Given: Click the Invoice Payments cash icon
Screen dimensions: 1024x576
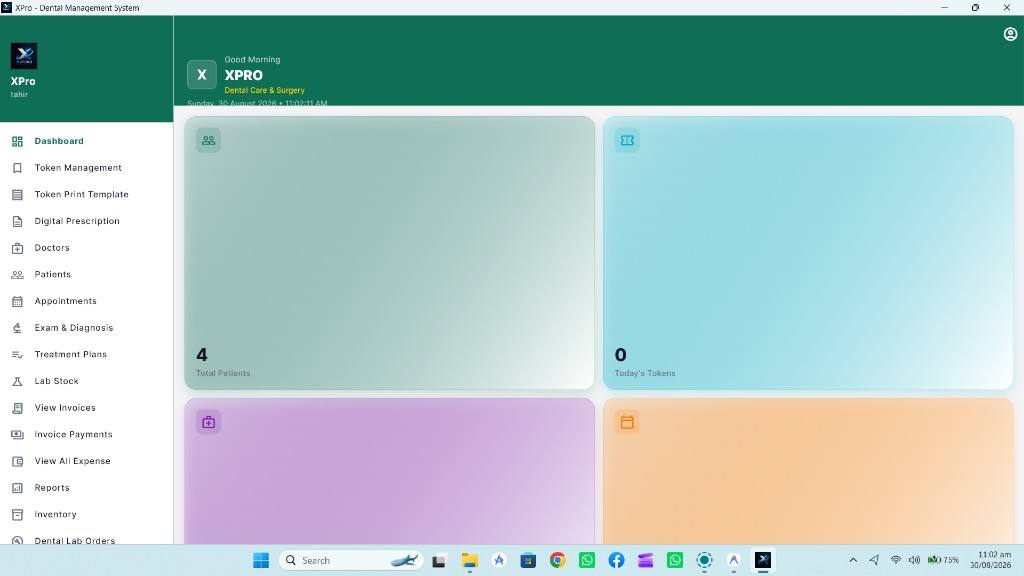Looking at the screenshot, I should coord(18,435).
